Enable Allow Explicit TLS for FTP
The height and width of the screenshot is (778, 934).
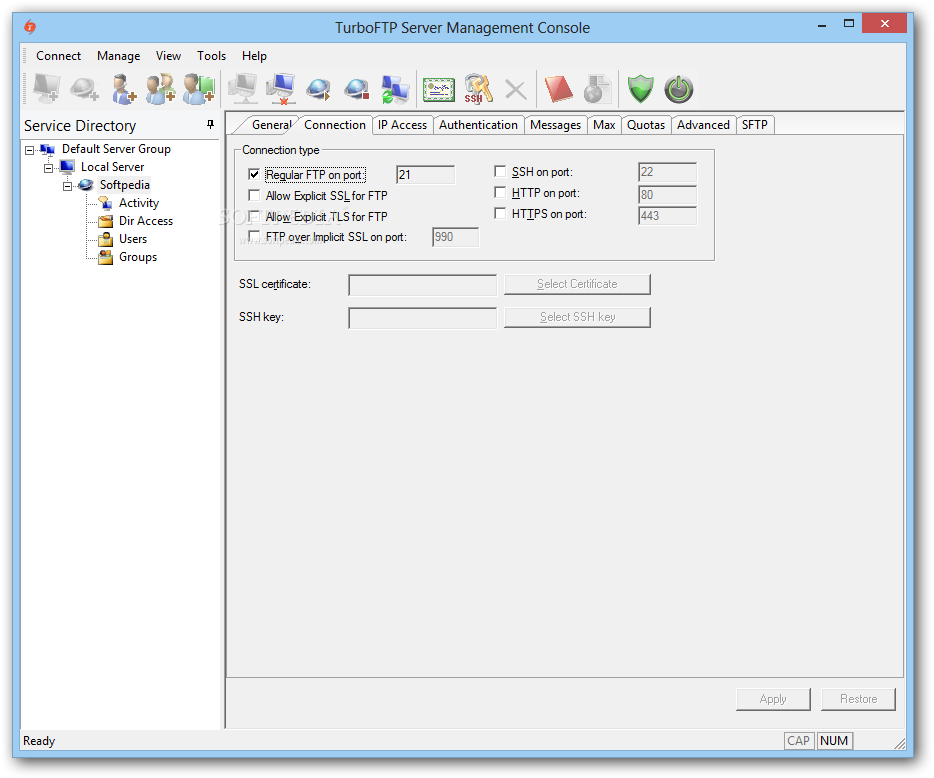(x=254, y=216)
